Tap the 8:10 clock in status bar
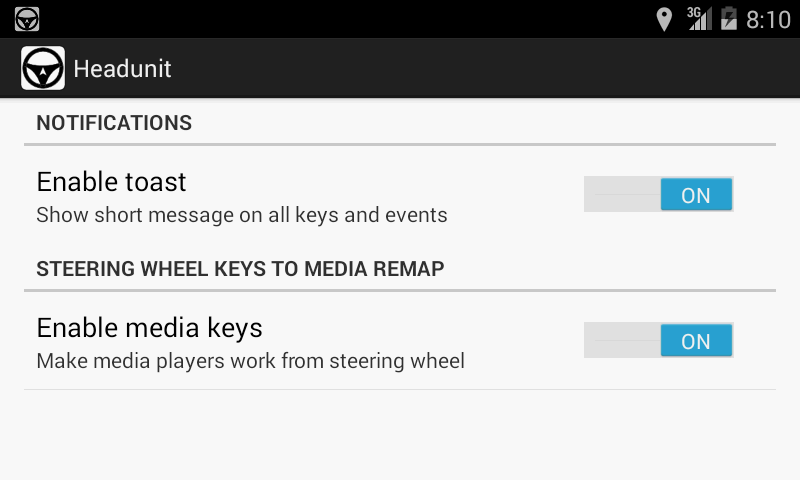This screenshot has width=800, height=480. point(768,19)
